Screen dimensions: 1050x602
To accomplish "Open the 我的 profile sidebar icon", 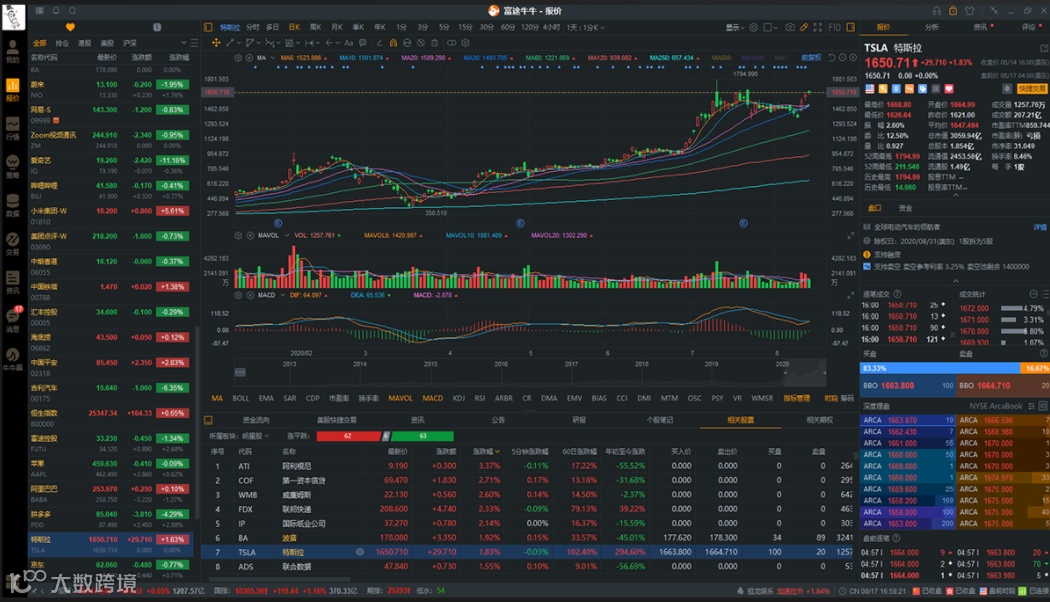I will coord(13,52).
